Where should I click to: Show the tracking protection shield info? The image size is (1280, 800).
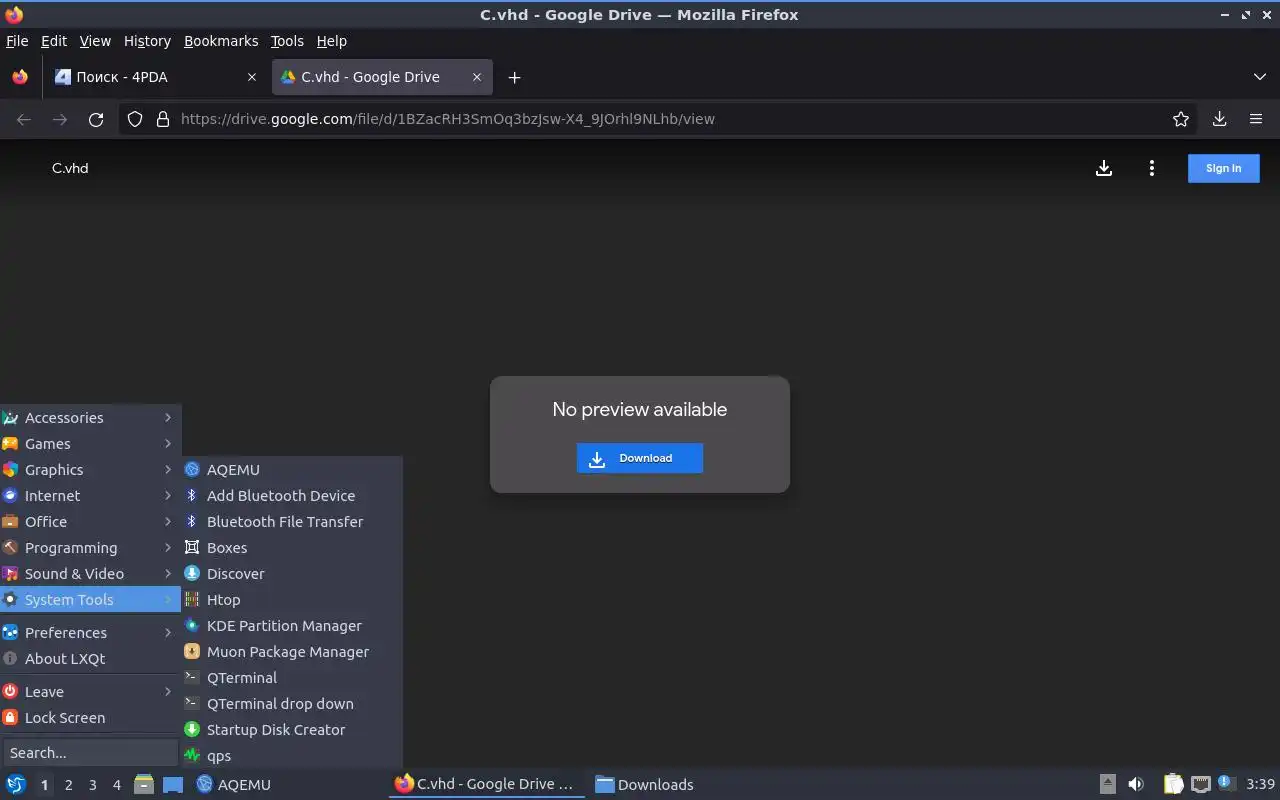135,119
